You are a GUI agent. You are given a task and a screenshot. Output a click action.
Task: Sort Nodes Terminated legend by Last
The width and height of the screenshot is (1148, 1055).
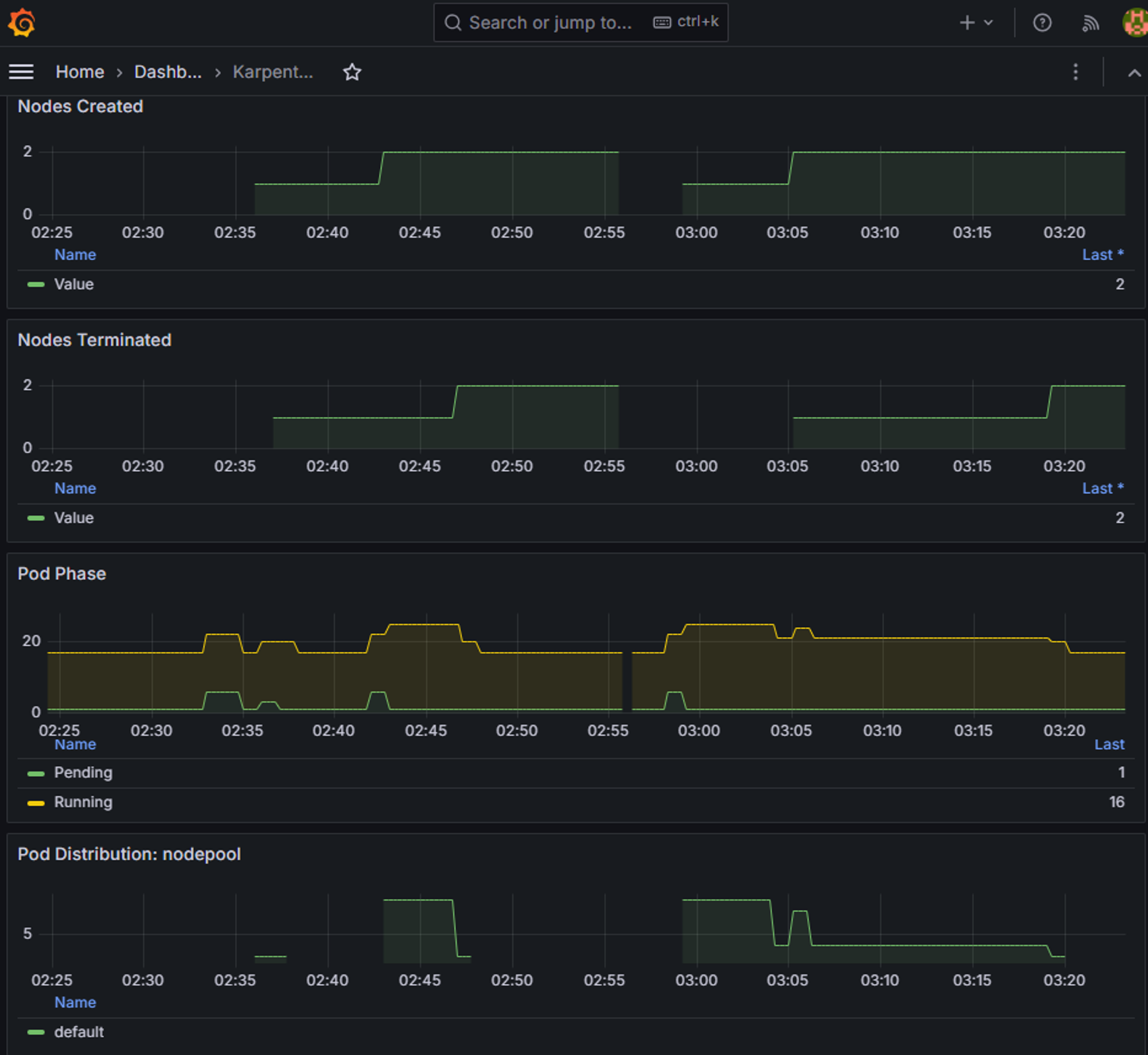click(x=1103, y=489)
